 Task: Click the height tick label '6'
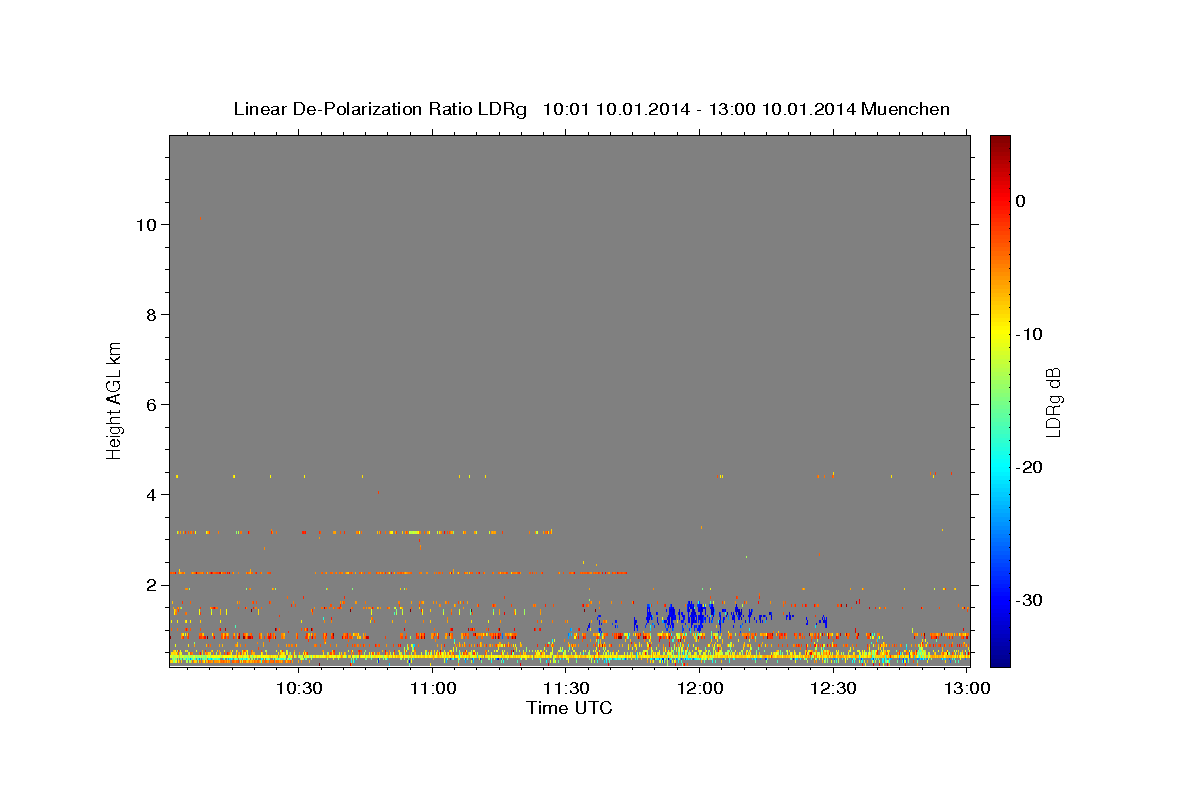(x=152, y=405)
